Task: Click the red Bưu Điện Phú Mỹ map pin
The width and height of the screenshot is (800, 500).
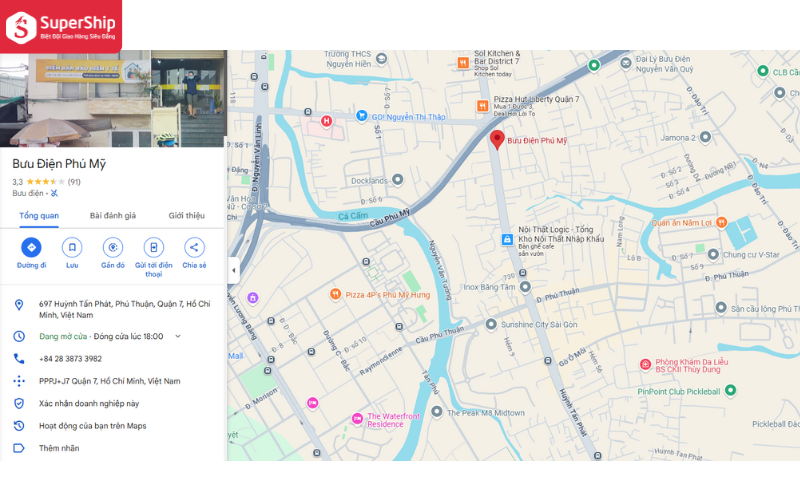Action: [x=497, y=139]
